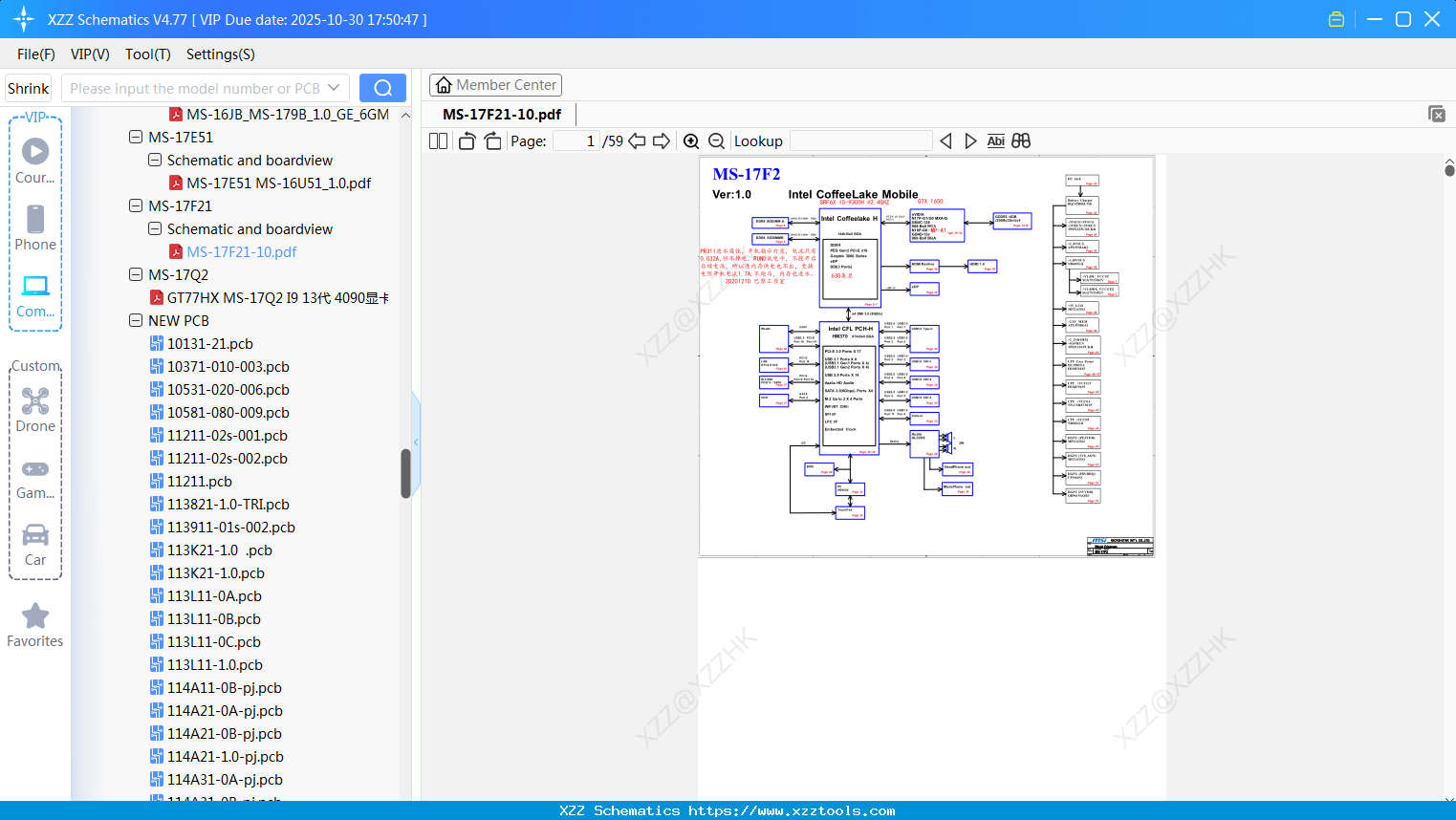The width and height of the screenshot is (1456, 820).
Task: Click the schematic page thumbnail for MS-17F2
Action: click(x=926, y=356)
